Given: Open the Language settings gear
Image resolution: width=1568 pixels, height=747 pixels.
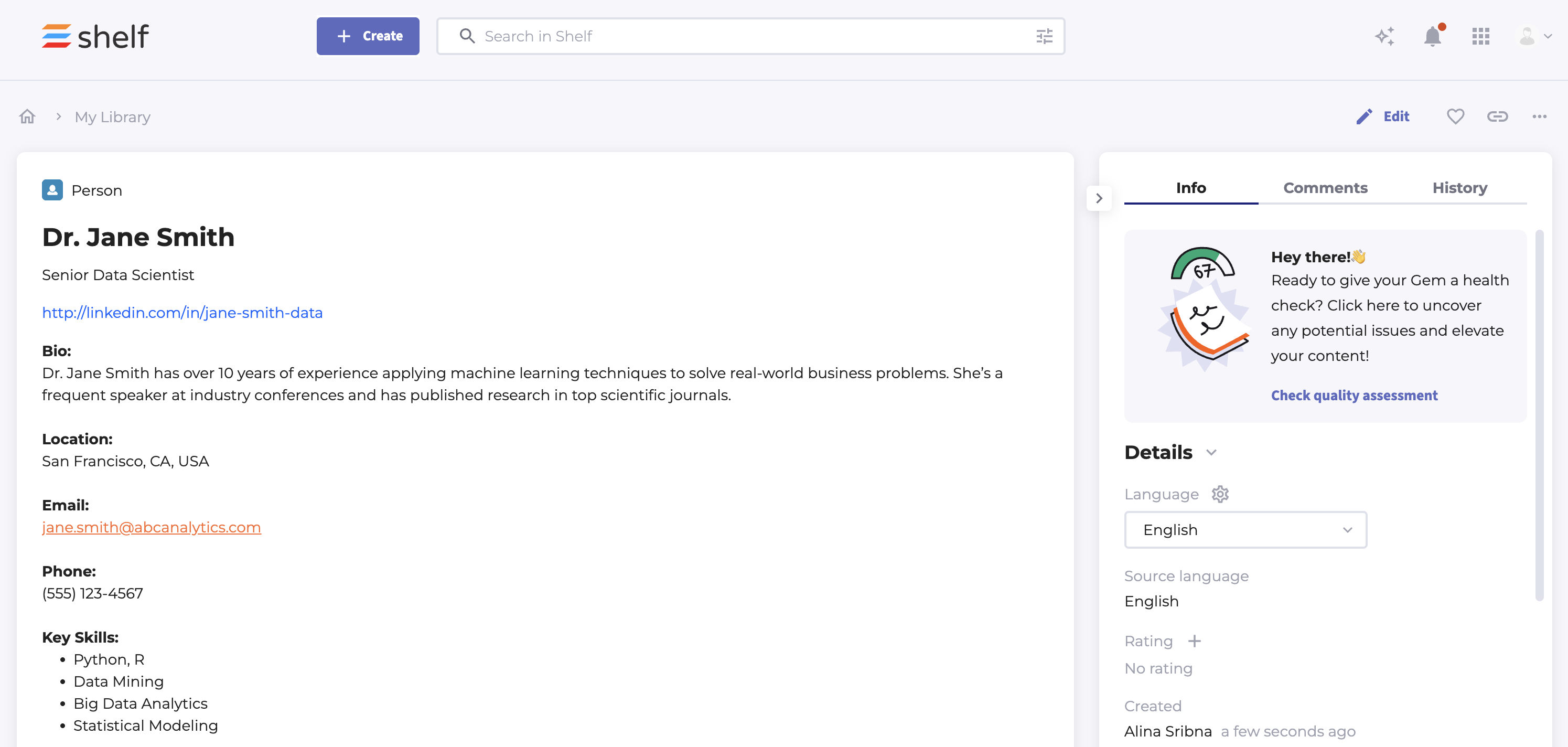Looking at the screenshot, I should pos(1220,494).
